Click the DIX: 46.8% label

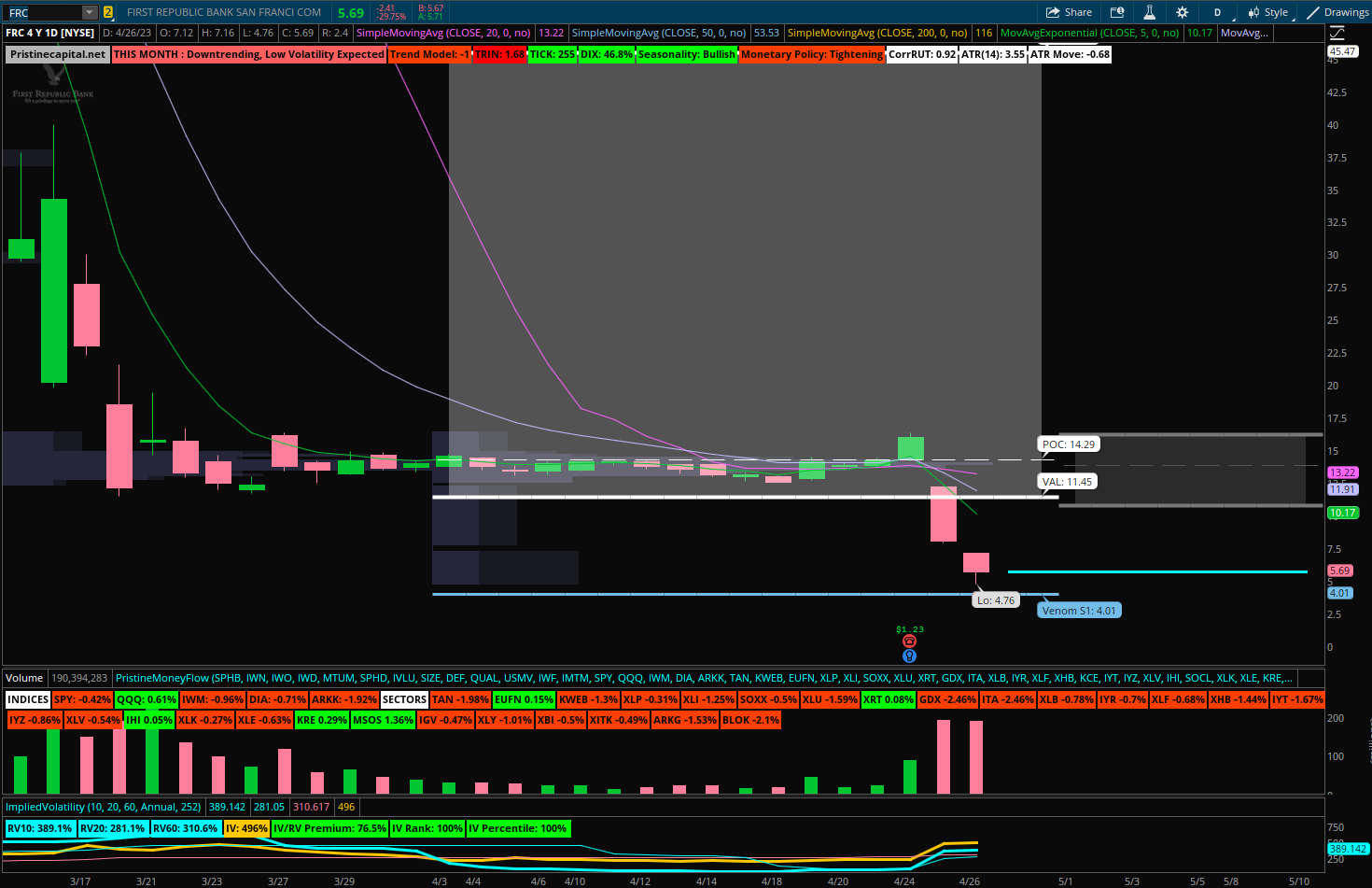coord(607,54)
